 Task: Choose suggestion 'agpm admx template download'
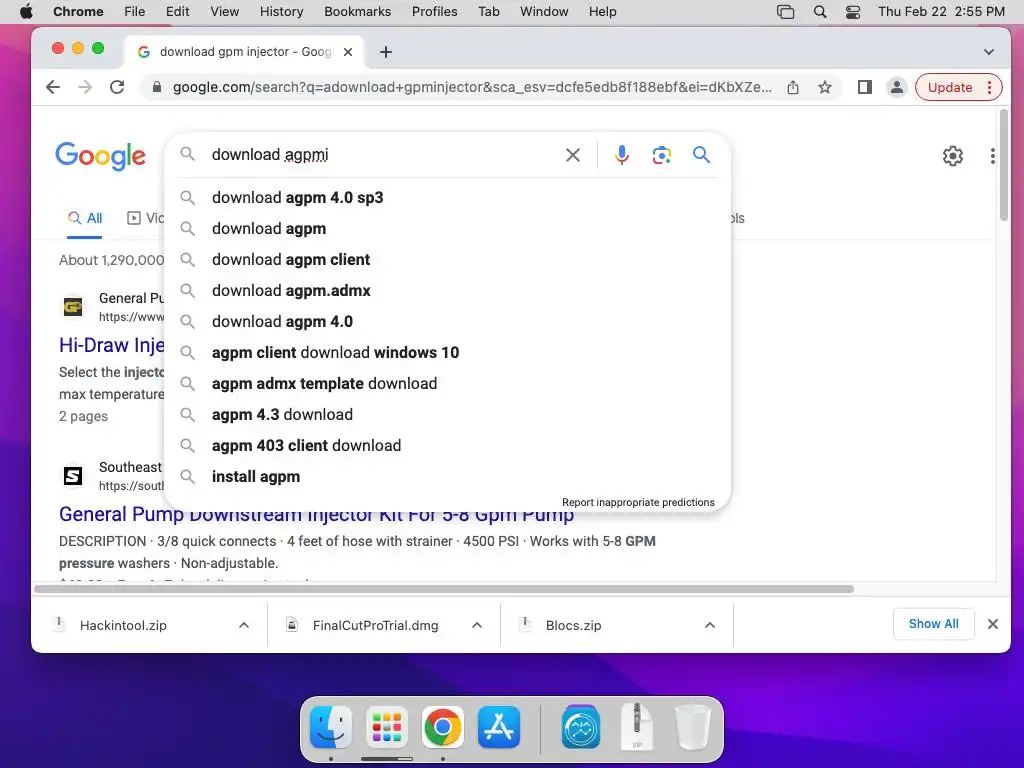click(447, 383)
